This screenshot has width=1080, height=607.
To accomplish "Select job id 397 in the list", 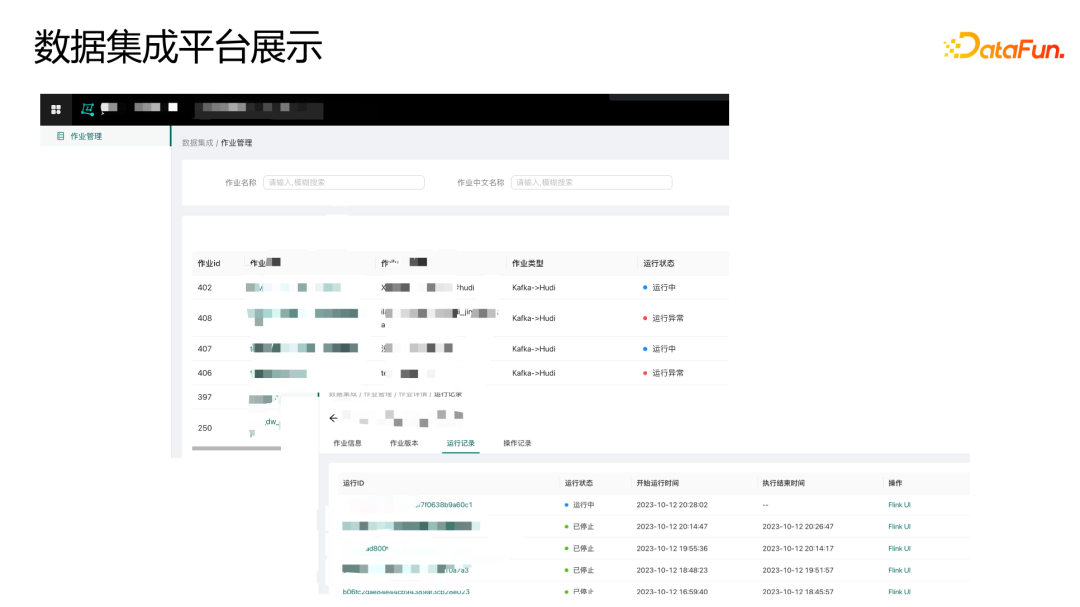I will [205, 398].
